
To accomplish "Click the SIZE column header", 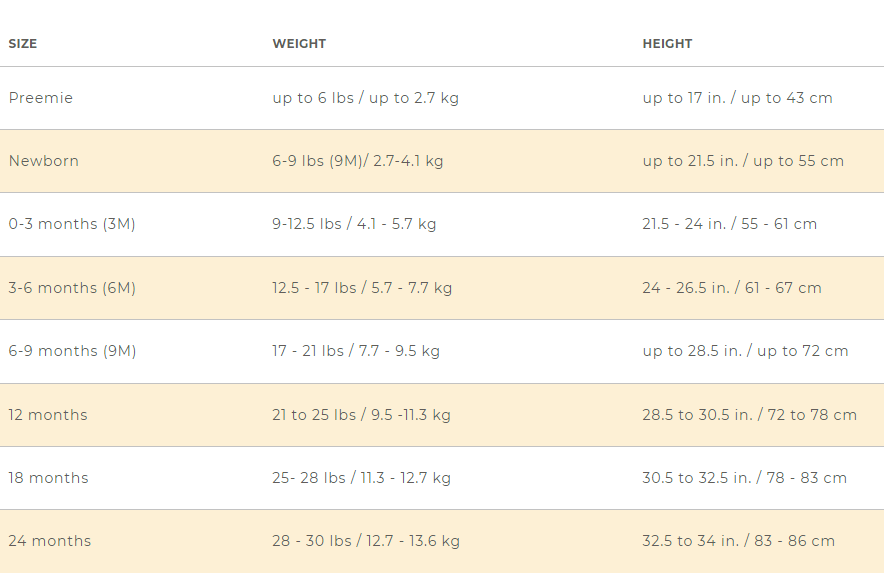I will [x=23, y=43].
